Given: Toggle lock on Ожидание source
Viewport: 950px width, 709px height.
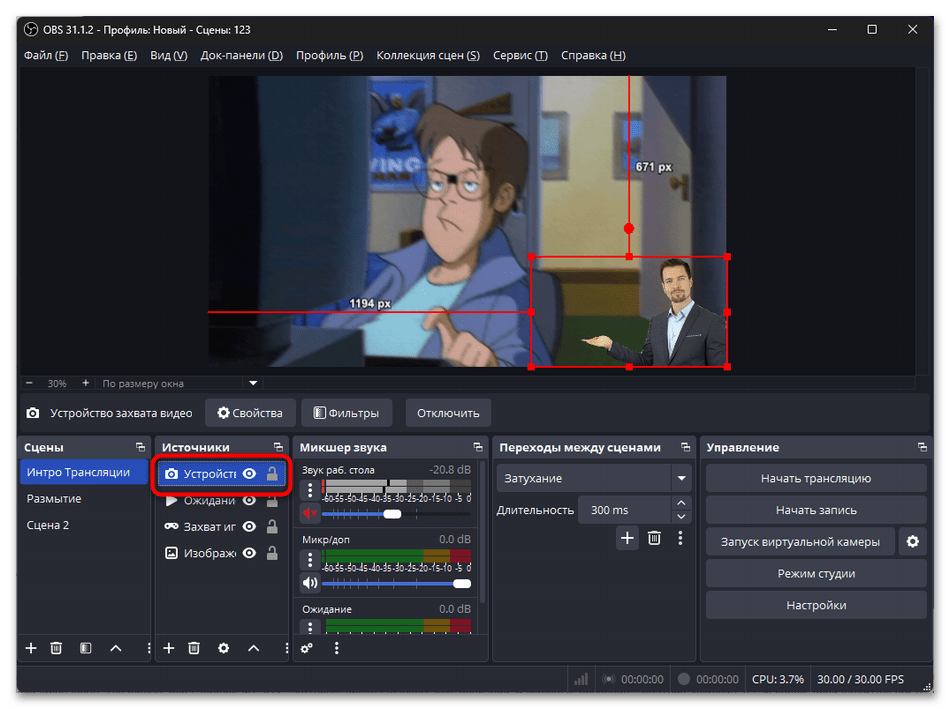Looking at the screenshot, I should [272, 501].
